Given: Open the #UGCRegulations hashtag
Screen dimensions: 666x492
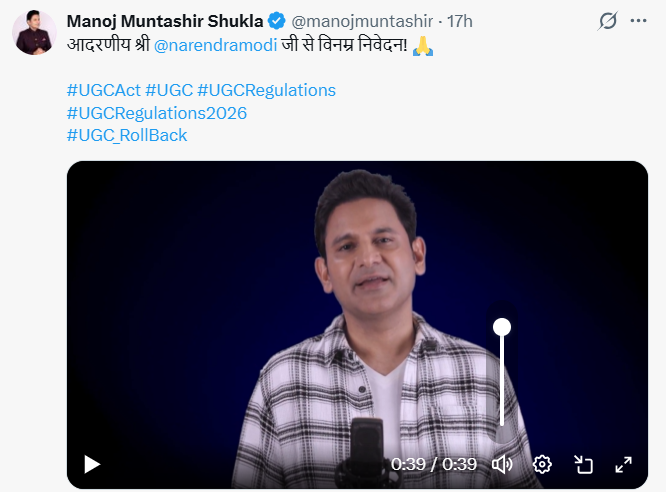Looking at the screenshot, I should coord(267,90).
